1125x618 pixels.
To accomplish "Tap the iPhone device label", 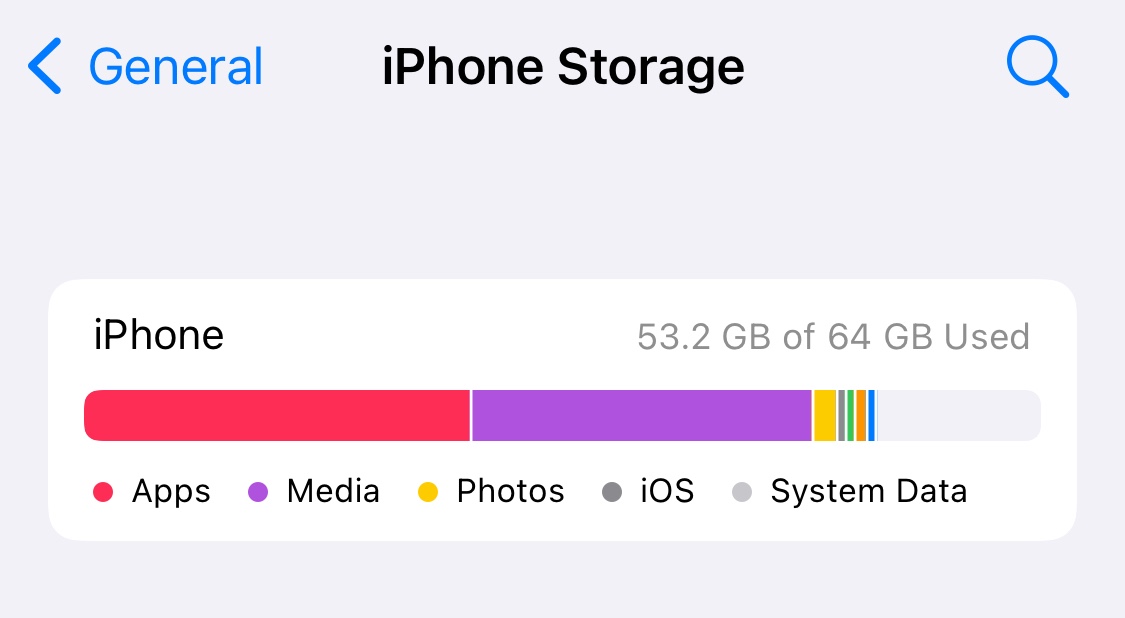I will (159, 335).
